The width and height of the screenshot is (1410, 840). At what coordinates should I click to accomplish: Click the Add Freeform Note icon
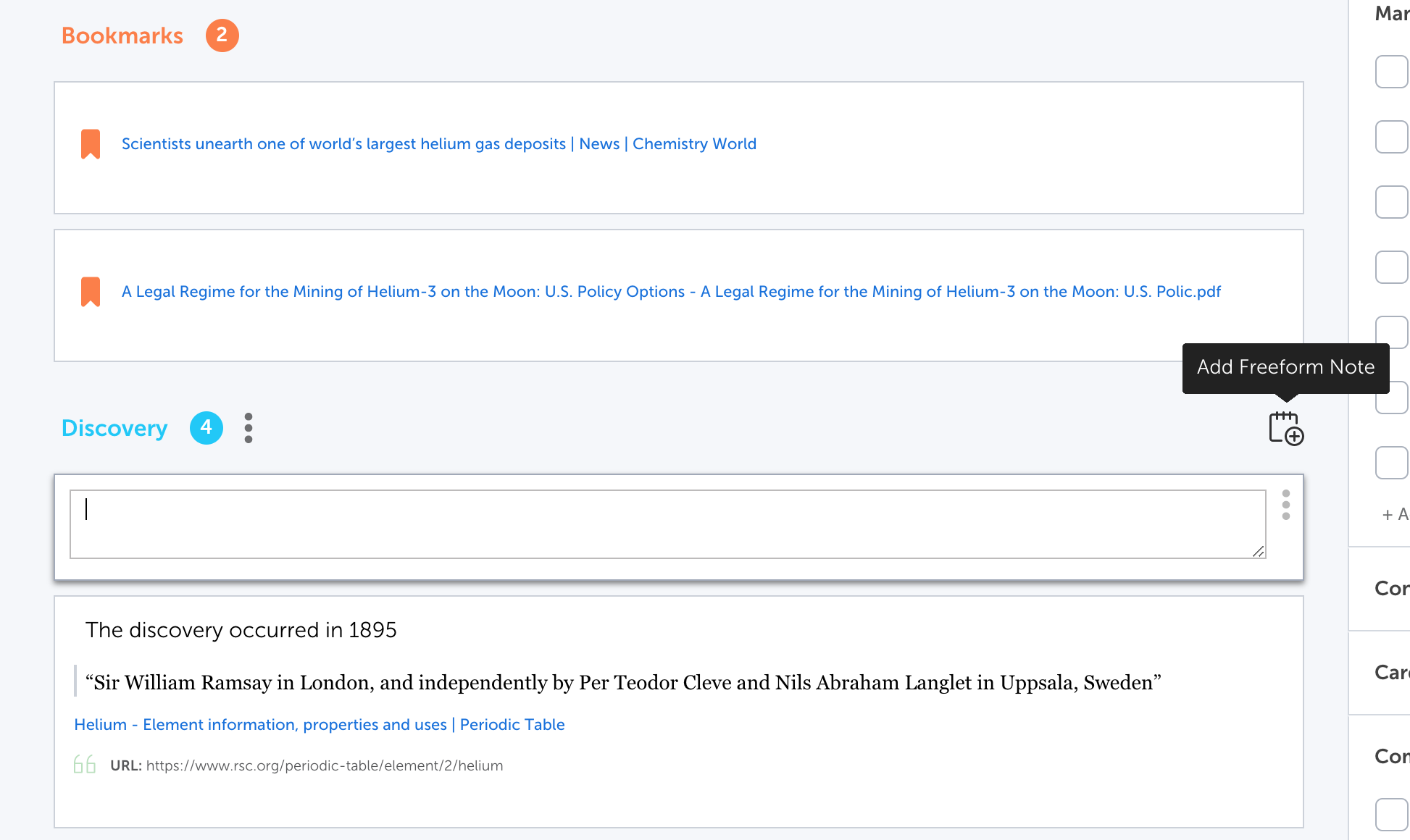pyautogui.click(x=1285, y=429)
